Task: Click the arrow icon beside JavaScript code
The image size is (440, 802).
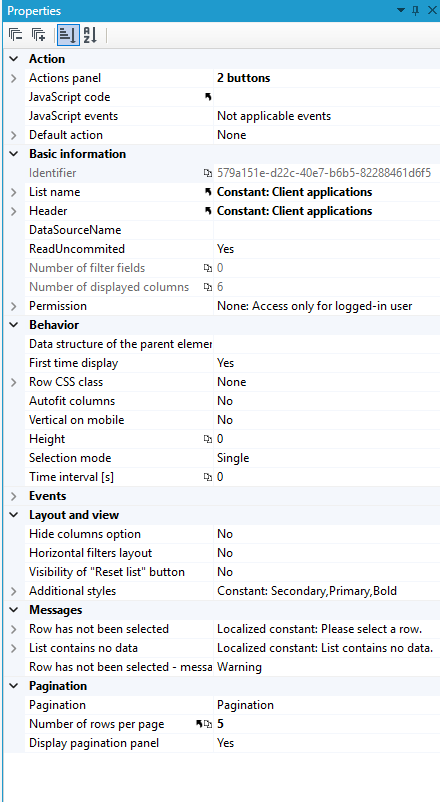Action: [208, 97]
